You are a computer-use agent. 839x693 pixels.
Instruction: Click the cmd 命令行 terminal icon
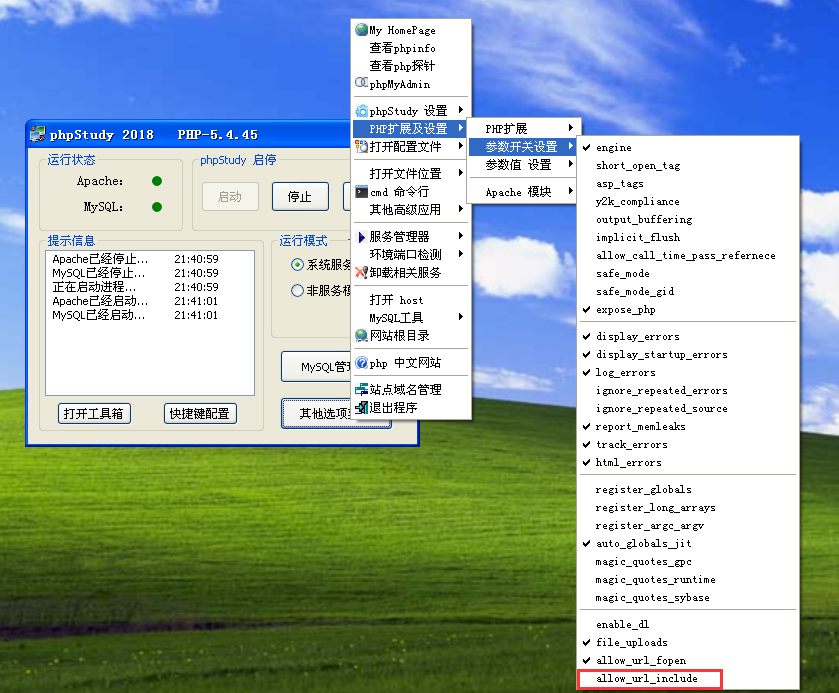tap(361, 192)
